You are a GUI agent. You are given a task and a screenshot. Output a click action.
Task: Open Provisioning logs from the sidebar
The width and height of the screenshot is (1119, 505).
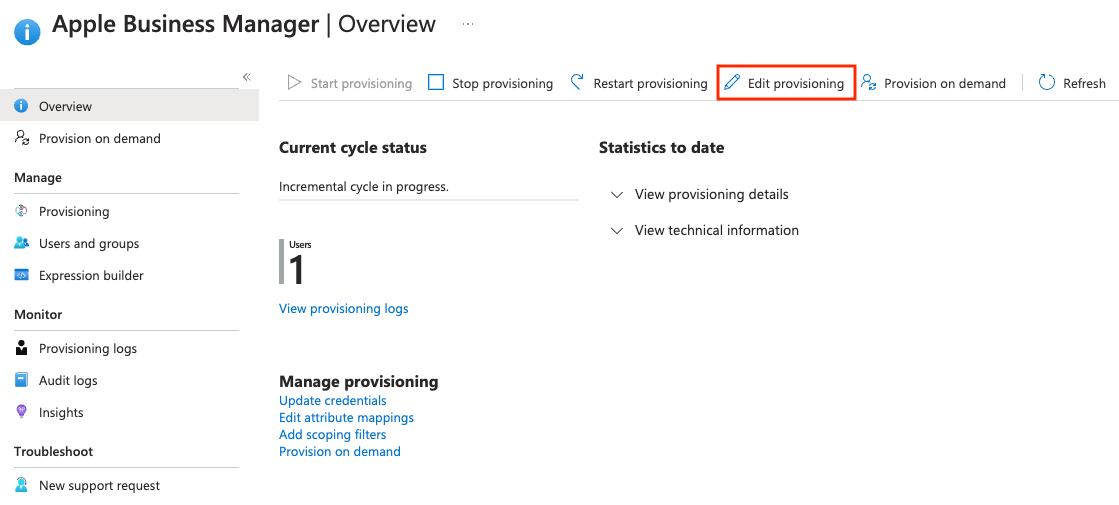(87, 348)
